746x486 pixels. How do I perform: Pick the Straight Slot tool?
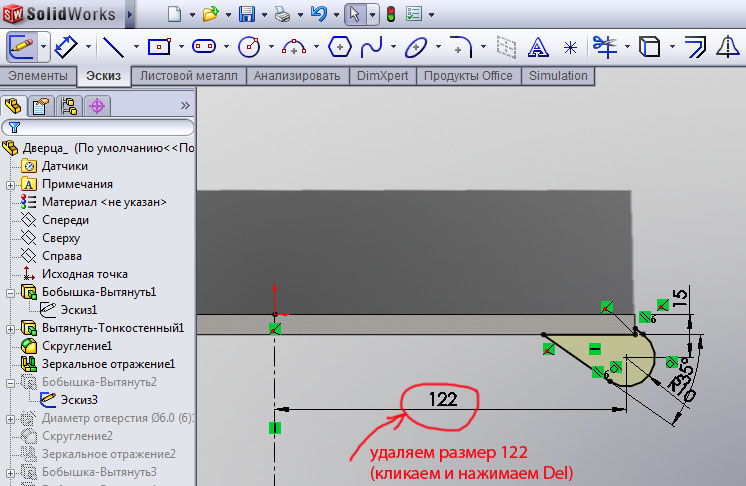pos(204,46)
